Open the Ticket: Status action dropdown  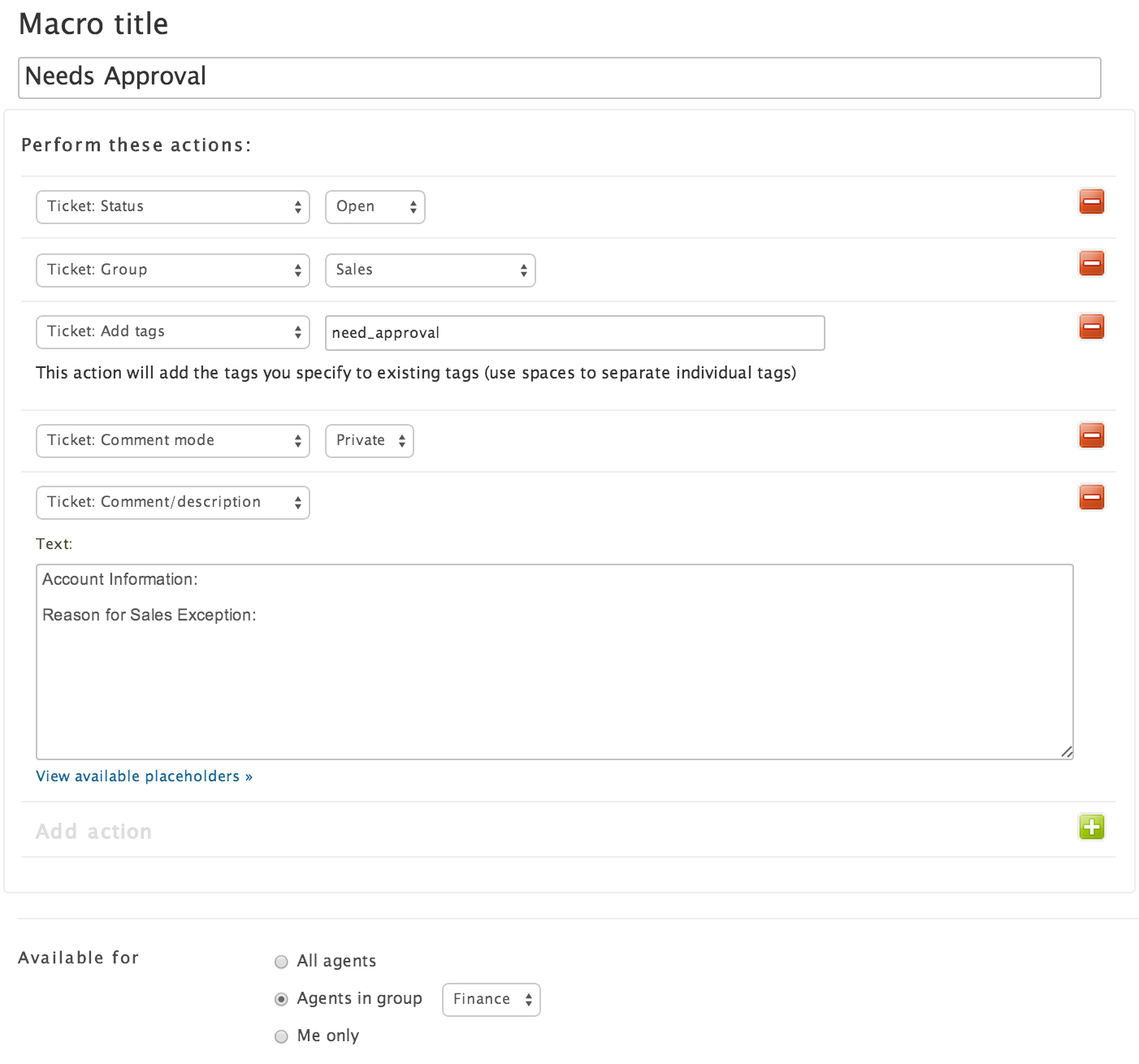[x=173, y=207]
